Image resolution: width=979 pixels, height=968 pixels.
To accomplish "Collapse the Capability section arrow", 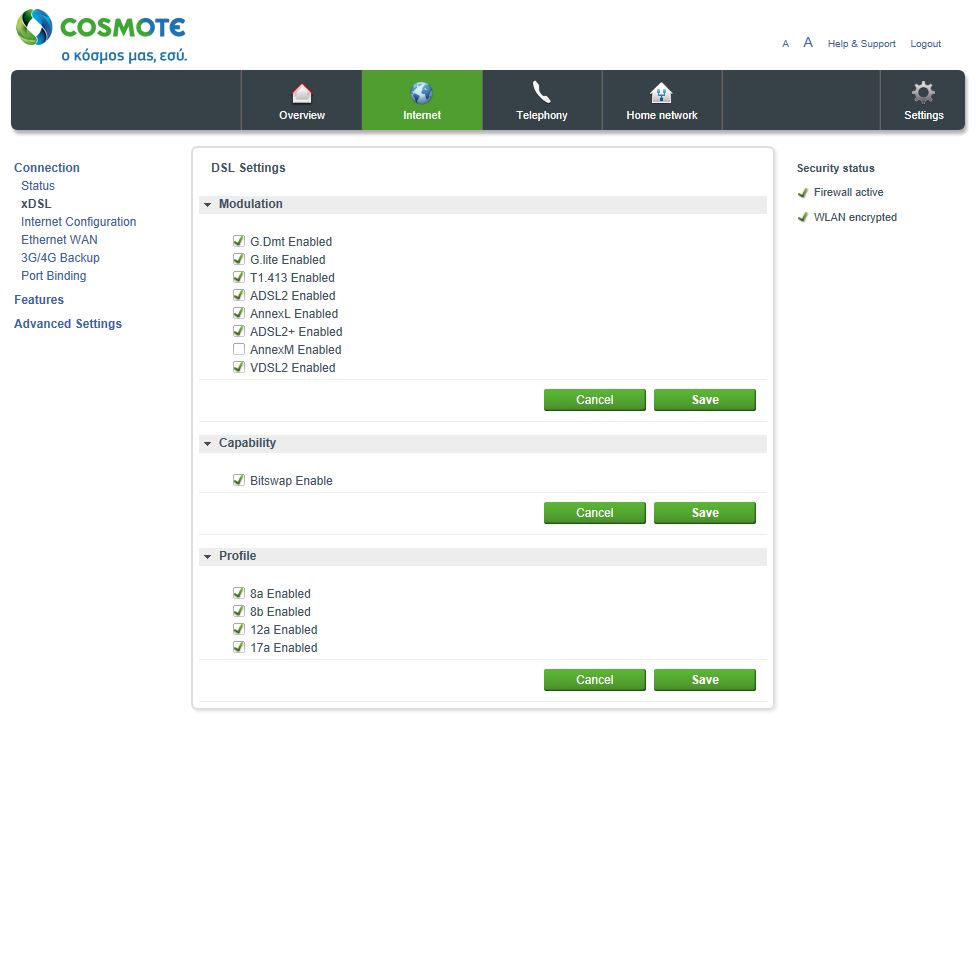I will (207, 444).
